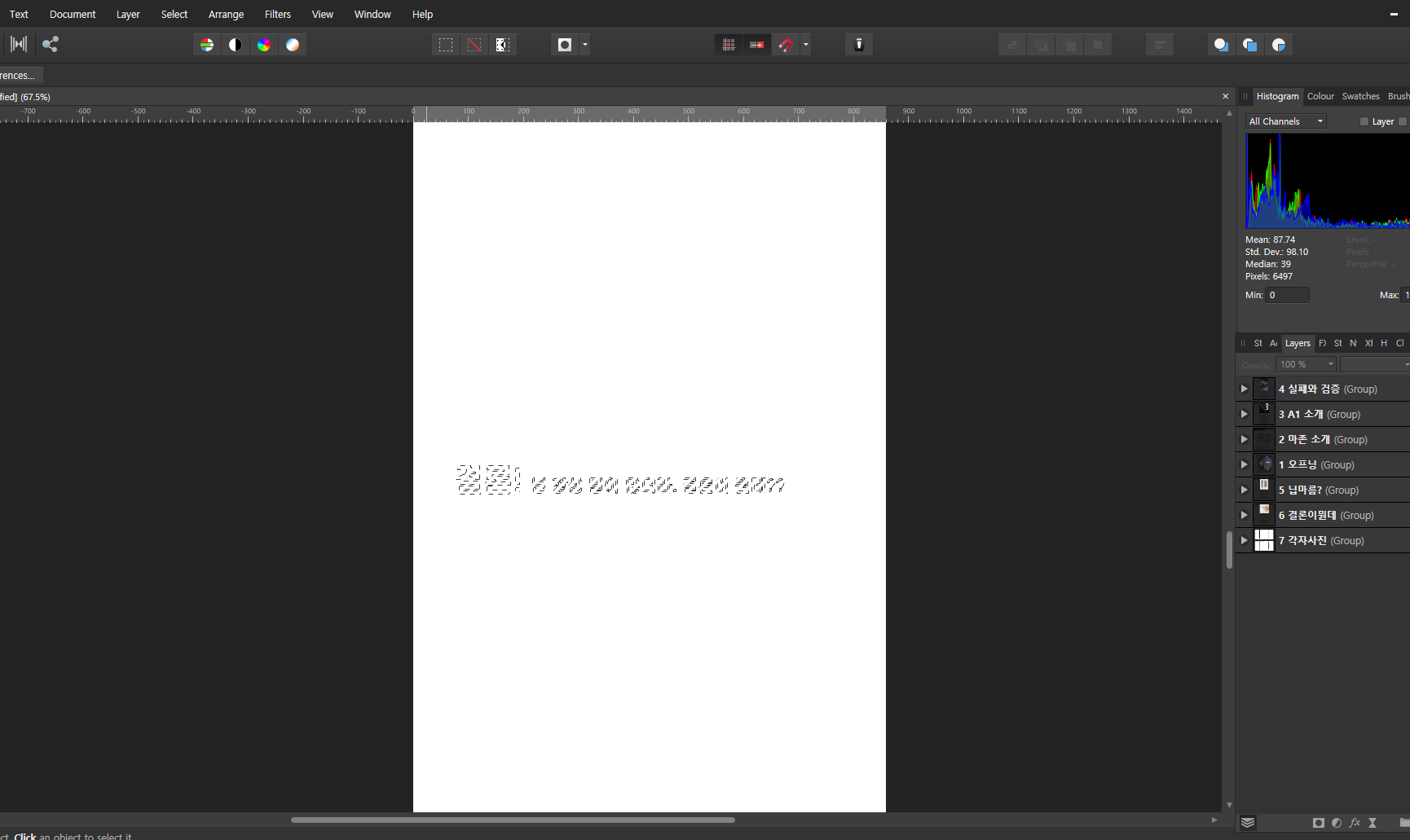1410x840 pixels.
Task: Click the Auto Colours wheel icon
Action: click(264, 45)
